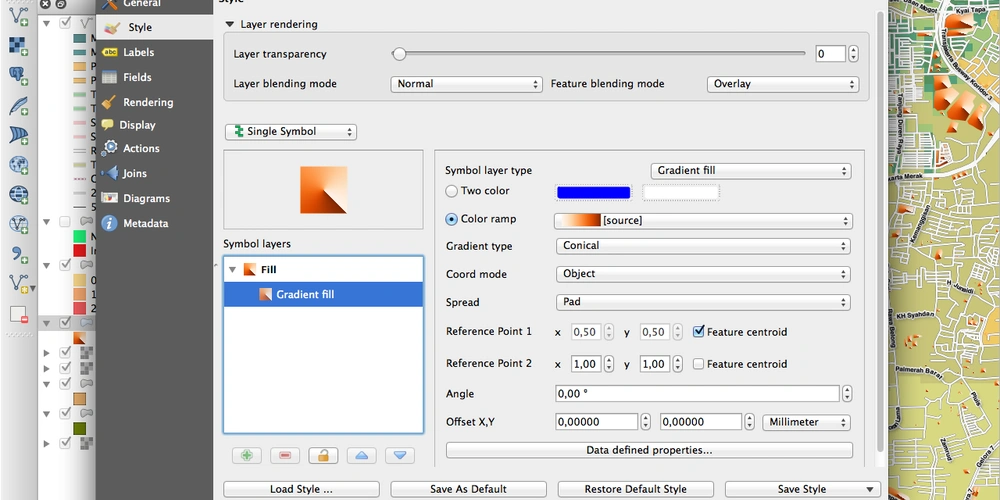Move symbol layer up with arrow button
The height and width of the screenshot is (500, 1000).
click(362, 455)
